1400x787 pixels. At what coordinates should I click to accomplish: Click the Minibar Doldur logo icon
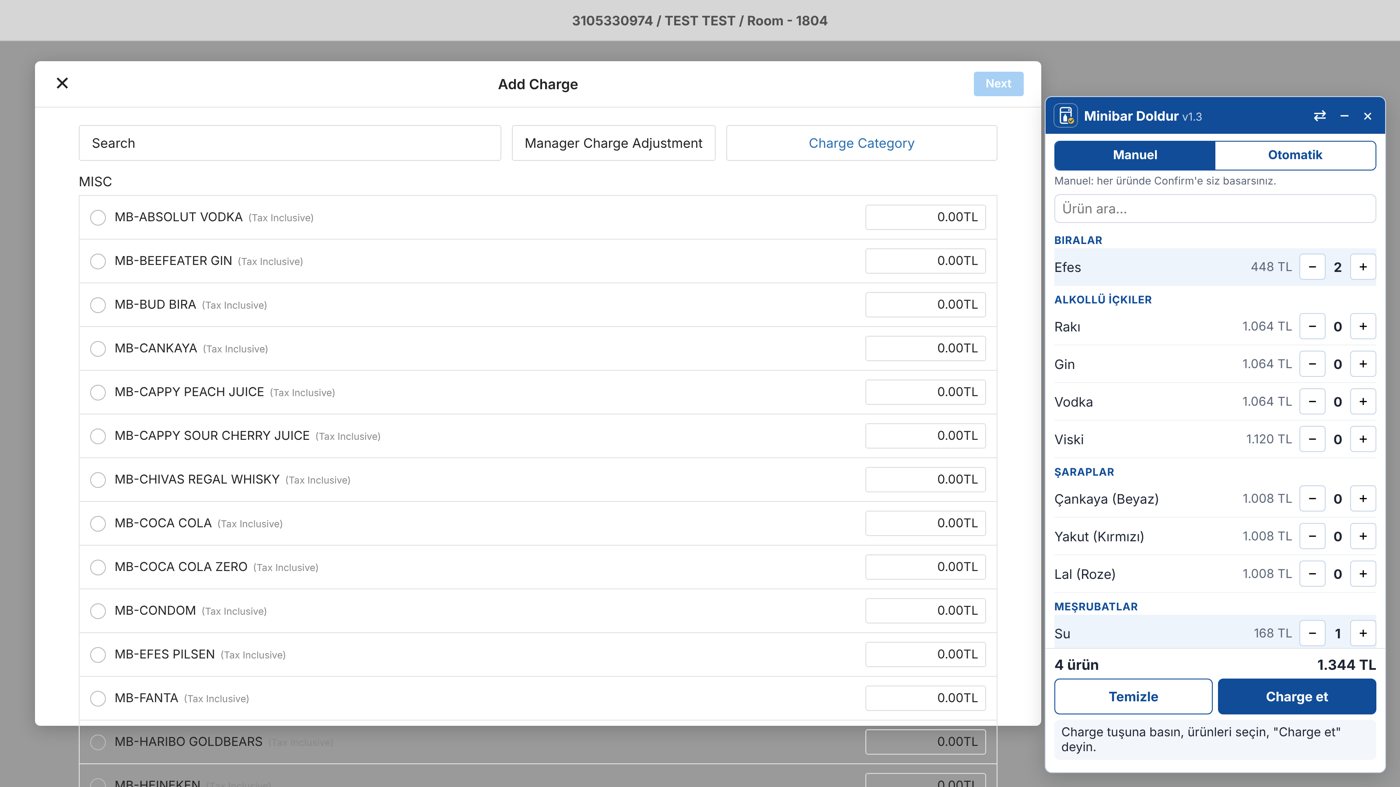(1066, 116)
